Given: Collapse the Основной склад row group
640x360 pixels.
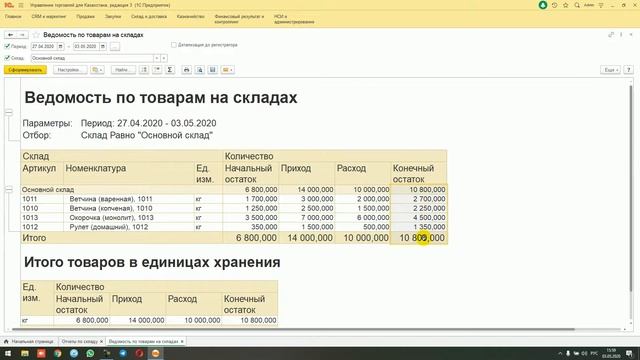Looking at the screenshot, I should [9, 189].
